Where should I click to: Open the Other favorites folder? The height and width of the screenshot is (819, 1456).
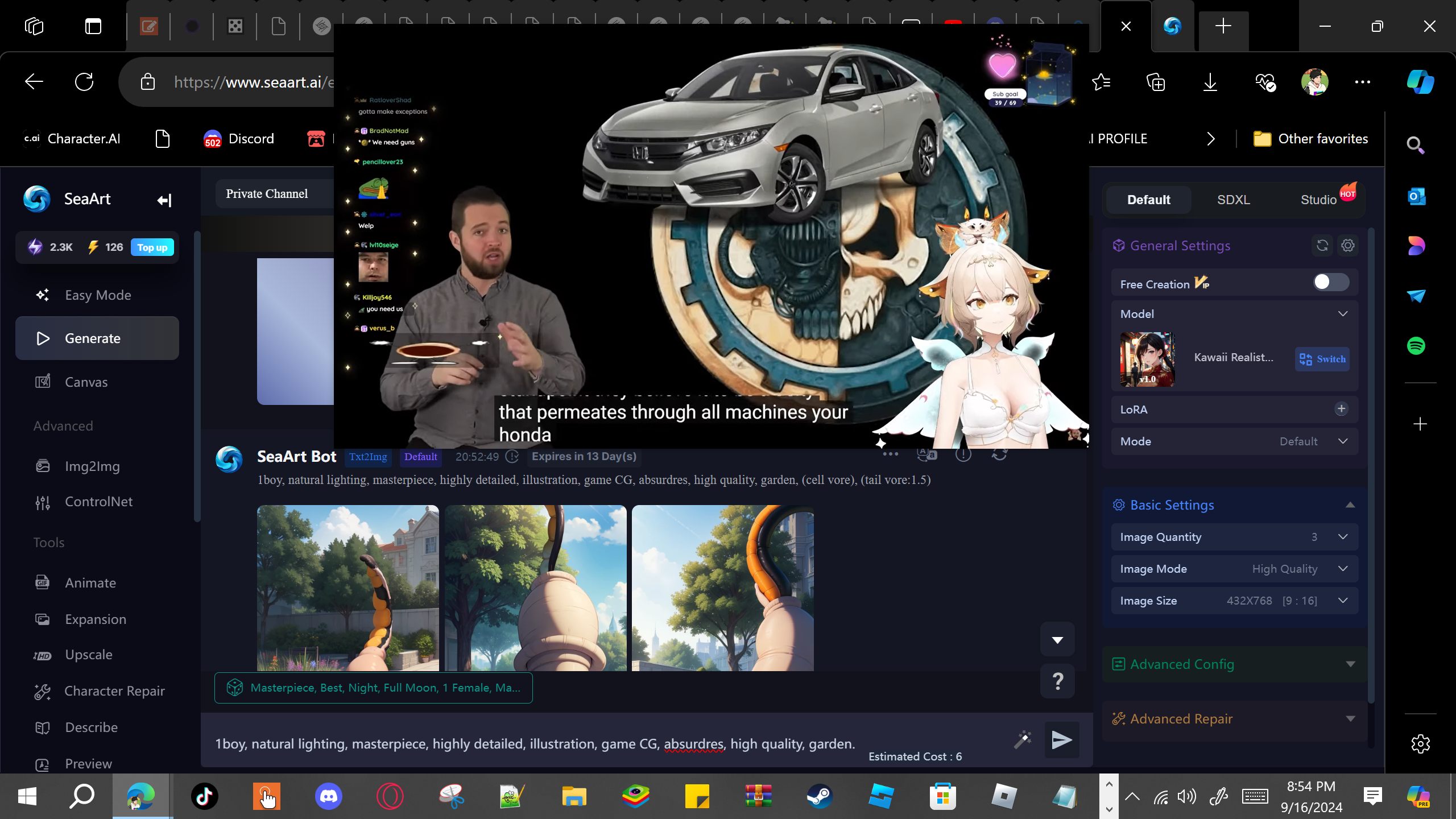[x=1311, y=139]
